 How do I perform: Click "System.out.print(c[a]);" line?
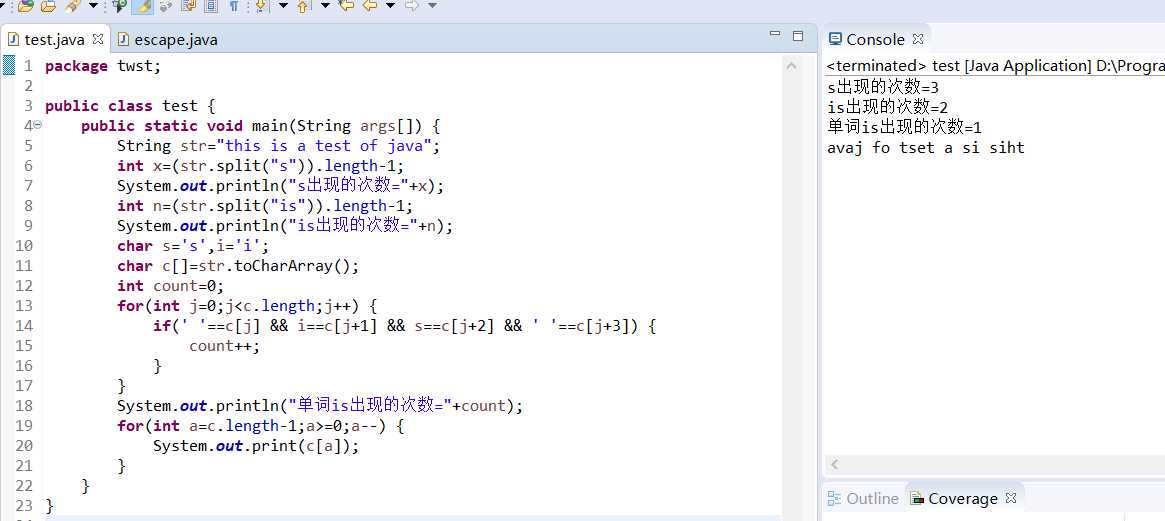(256, 446)
